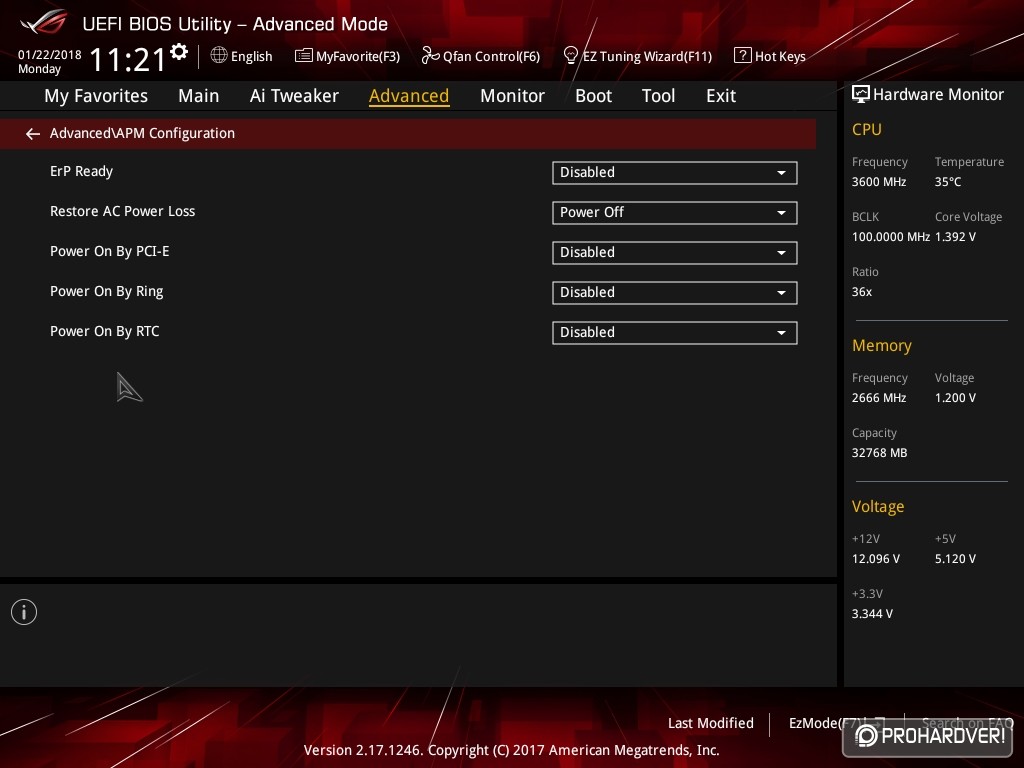Click the ROG logo in the header
This screenshot has width=1024, height=768.
[44, 24]
